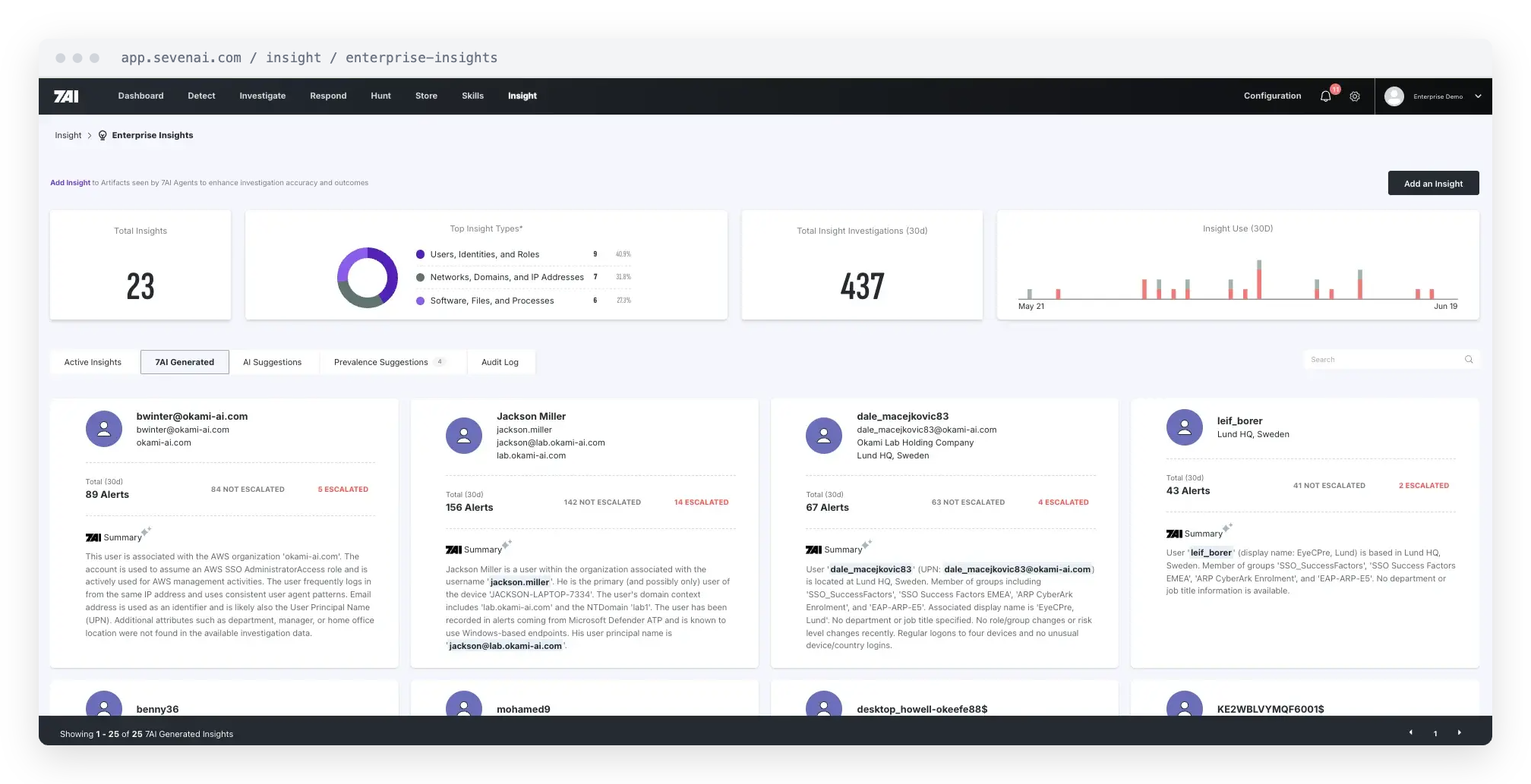Screen dimensions: 1531x784
Task: Open the Dashboard menu
Action: click(x=141, y=96)
